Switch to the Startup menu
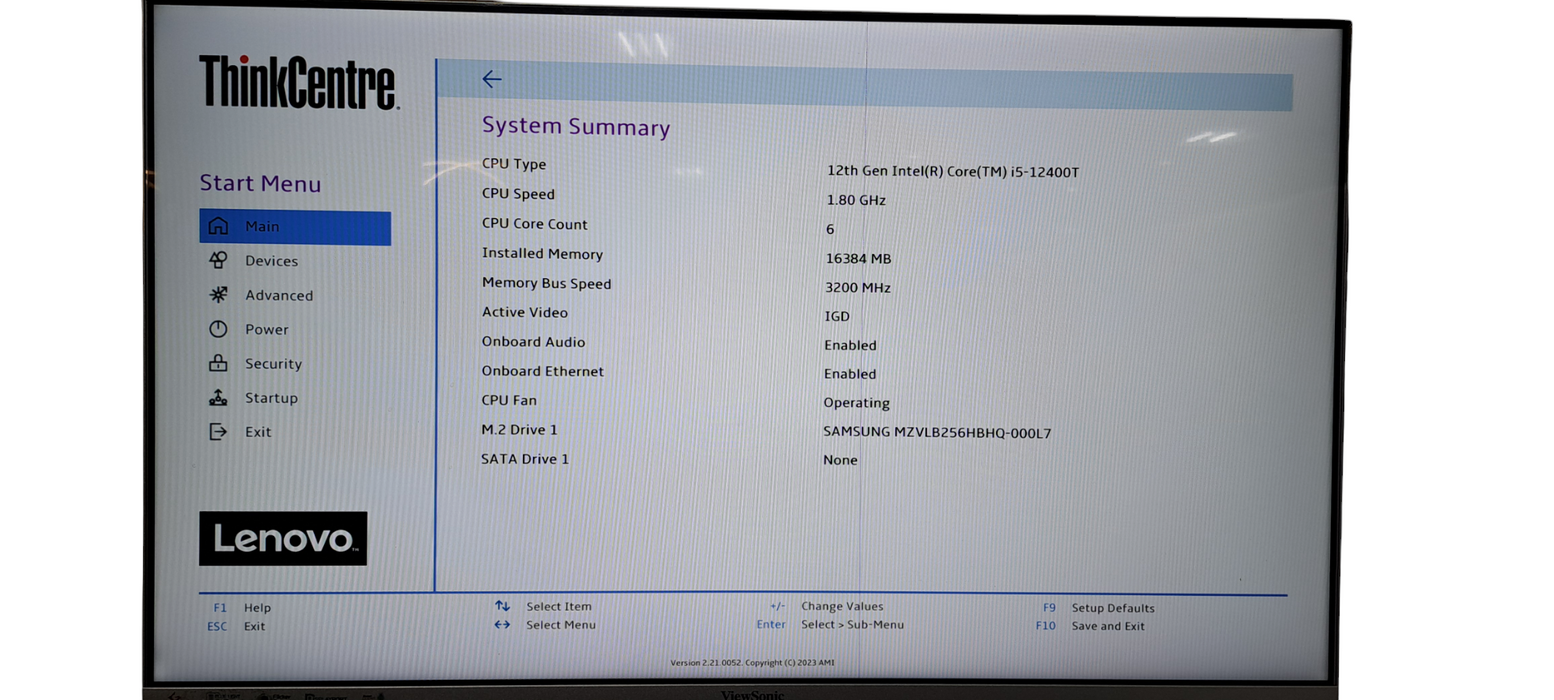Screen dimensions: 1554x700 click(x=271, y=398)
